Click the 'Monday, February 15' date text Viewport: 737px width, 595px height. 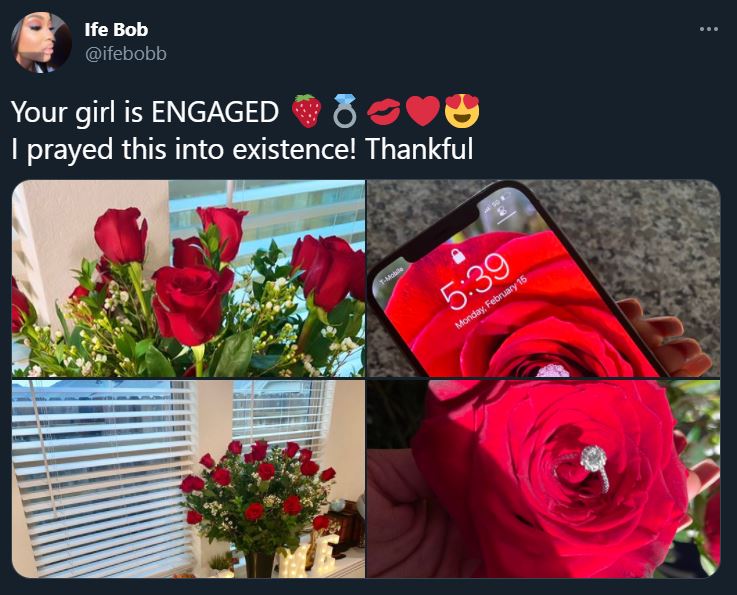click(491, 304)
